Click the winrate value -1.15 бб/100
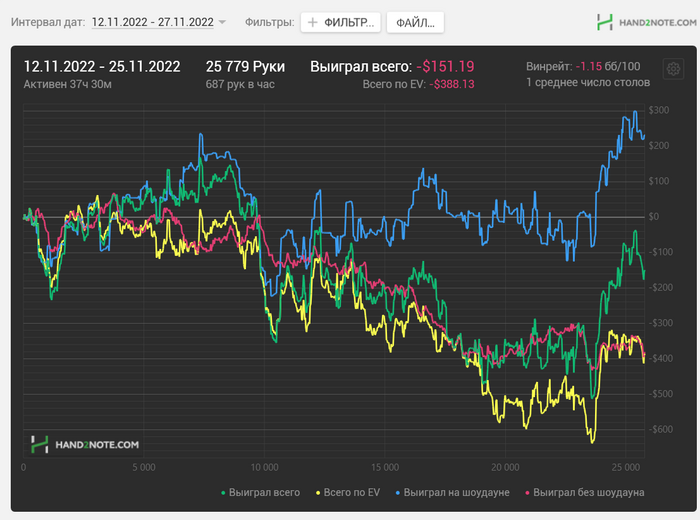The width and height of the screenshot is (700, 520). click(x=608, y=67)
